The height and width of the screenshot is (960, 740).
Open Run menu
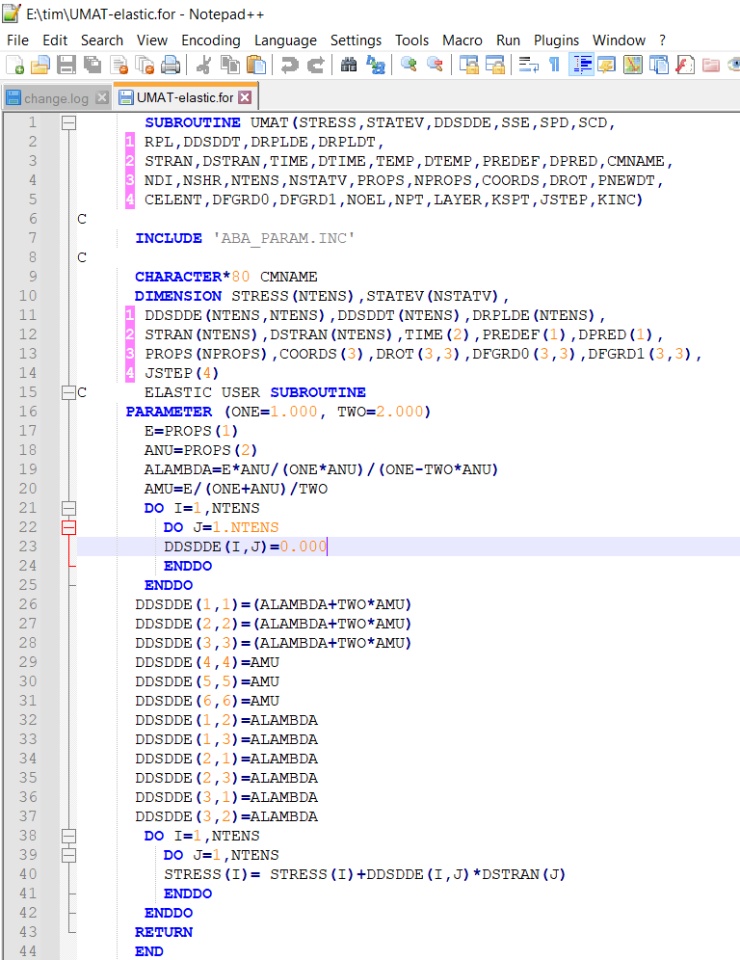508,40
